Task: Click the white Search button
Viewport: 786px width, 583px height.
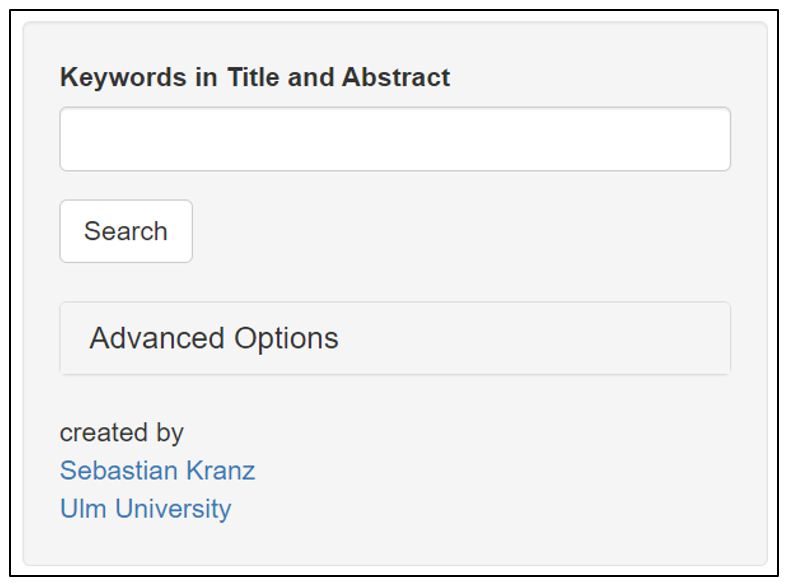Action: point(126,231)
